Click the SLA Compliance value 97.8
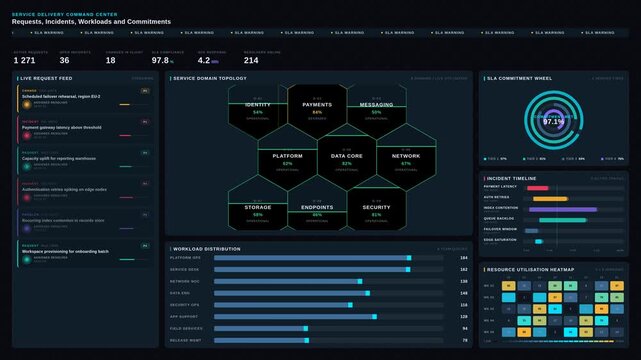 (x=160, y=60)
